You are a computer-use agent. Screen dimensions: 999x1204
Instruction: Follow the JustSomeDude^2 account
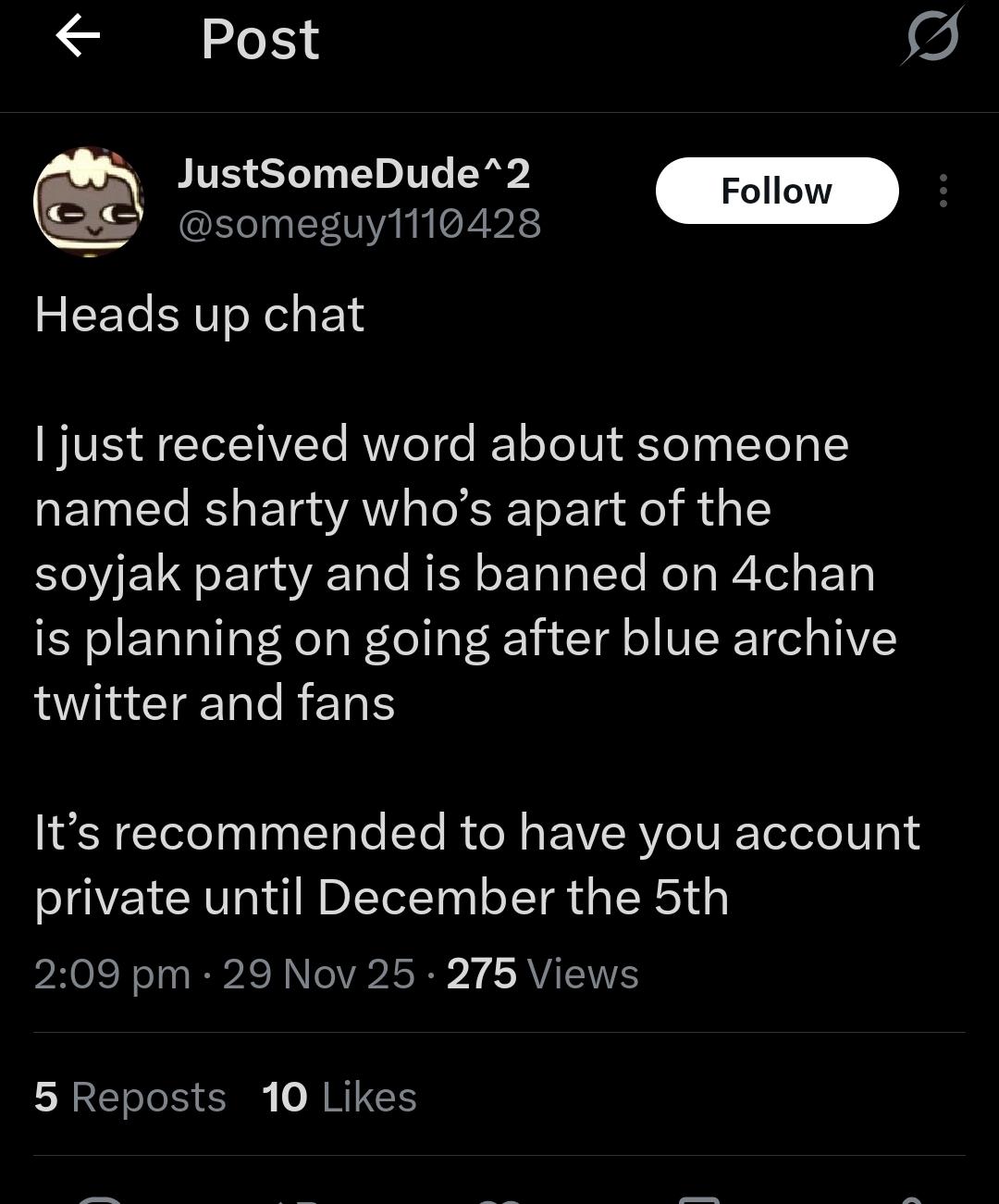776,191
